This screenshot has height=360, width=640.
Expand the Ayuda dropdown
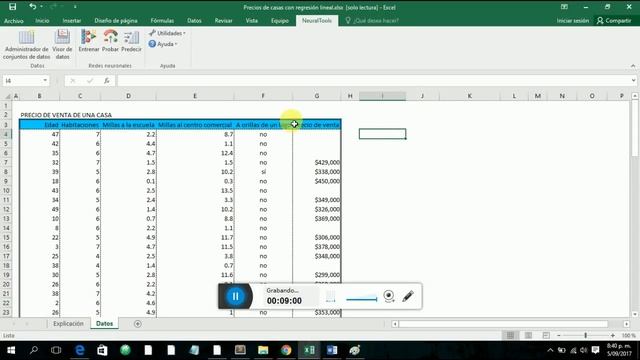(163, 44)
